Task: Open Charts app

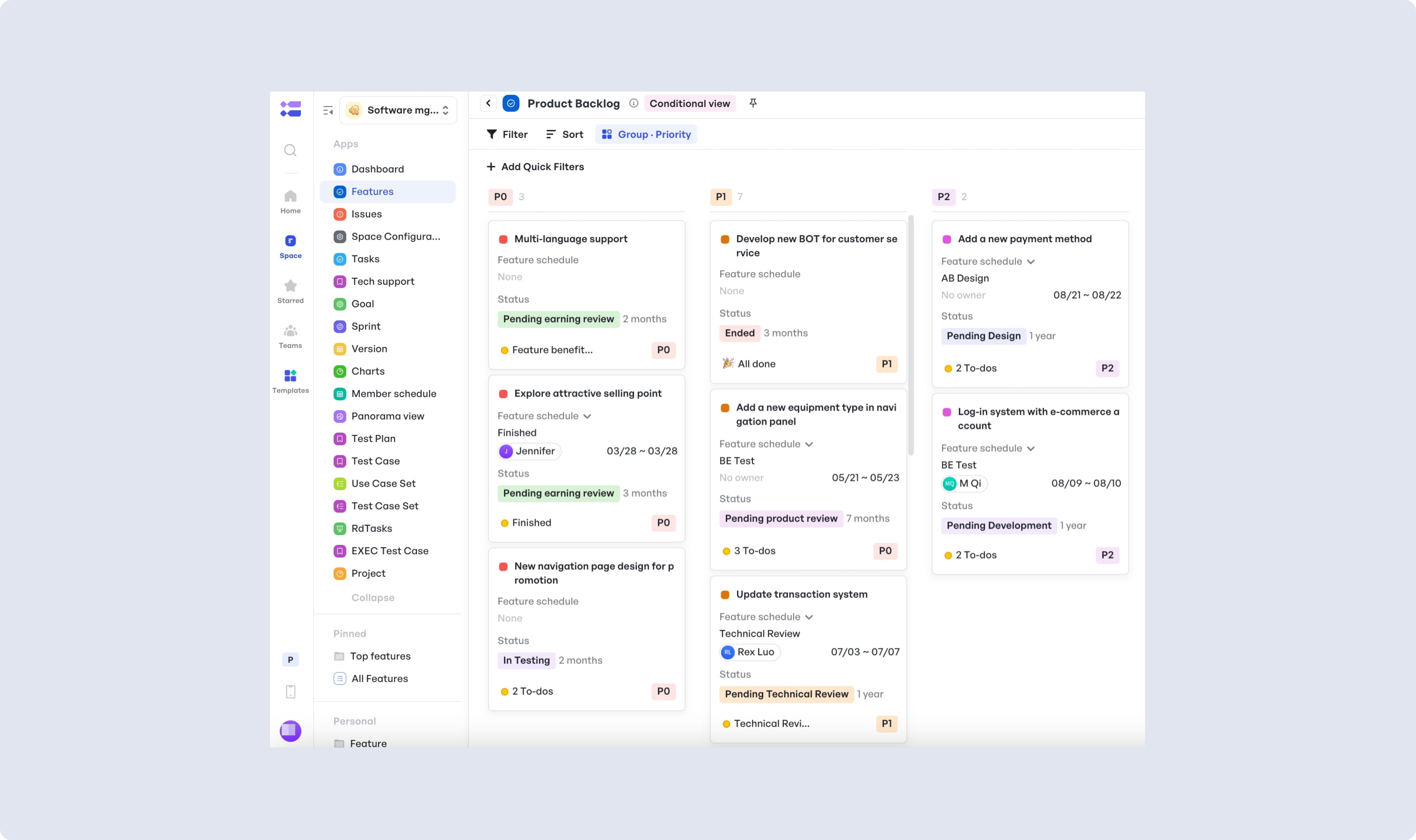Action: pos(387,371)
